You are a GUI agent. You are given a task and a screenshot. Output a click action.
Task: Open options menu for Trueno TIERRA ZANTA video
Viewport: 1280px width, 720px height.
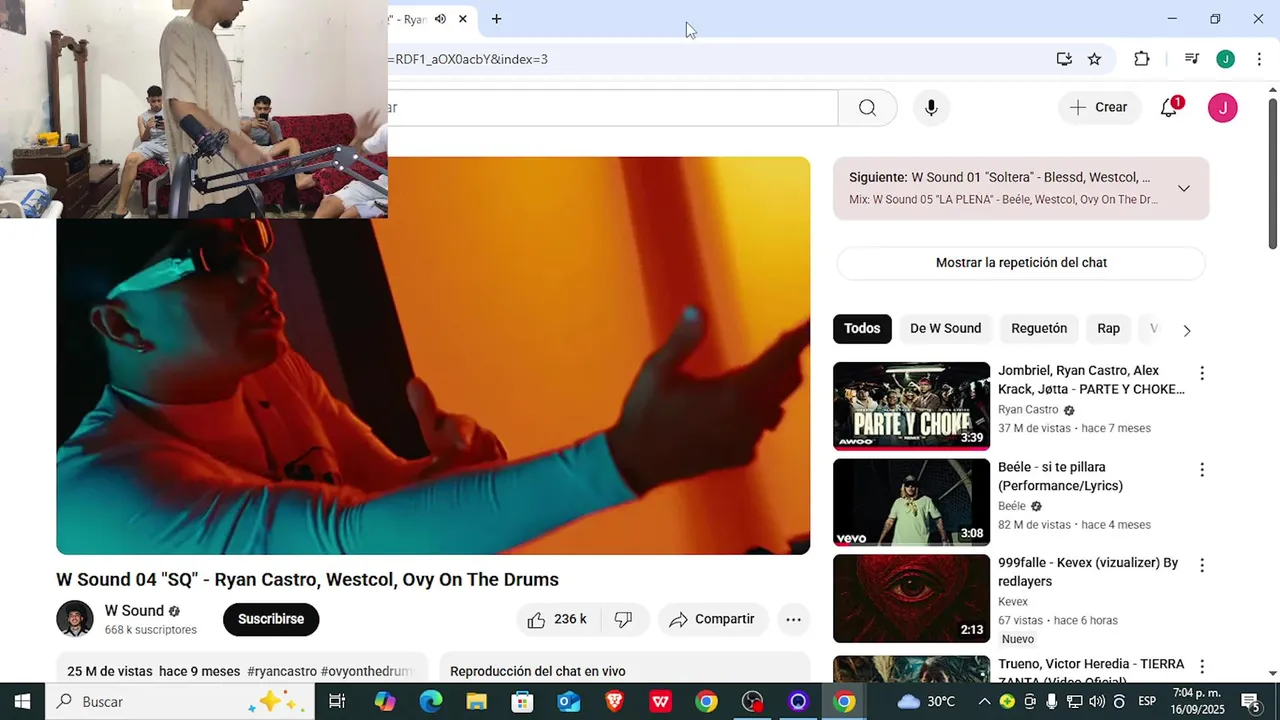coord(1202,666)
